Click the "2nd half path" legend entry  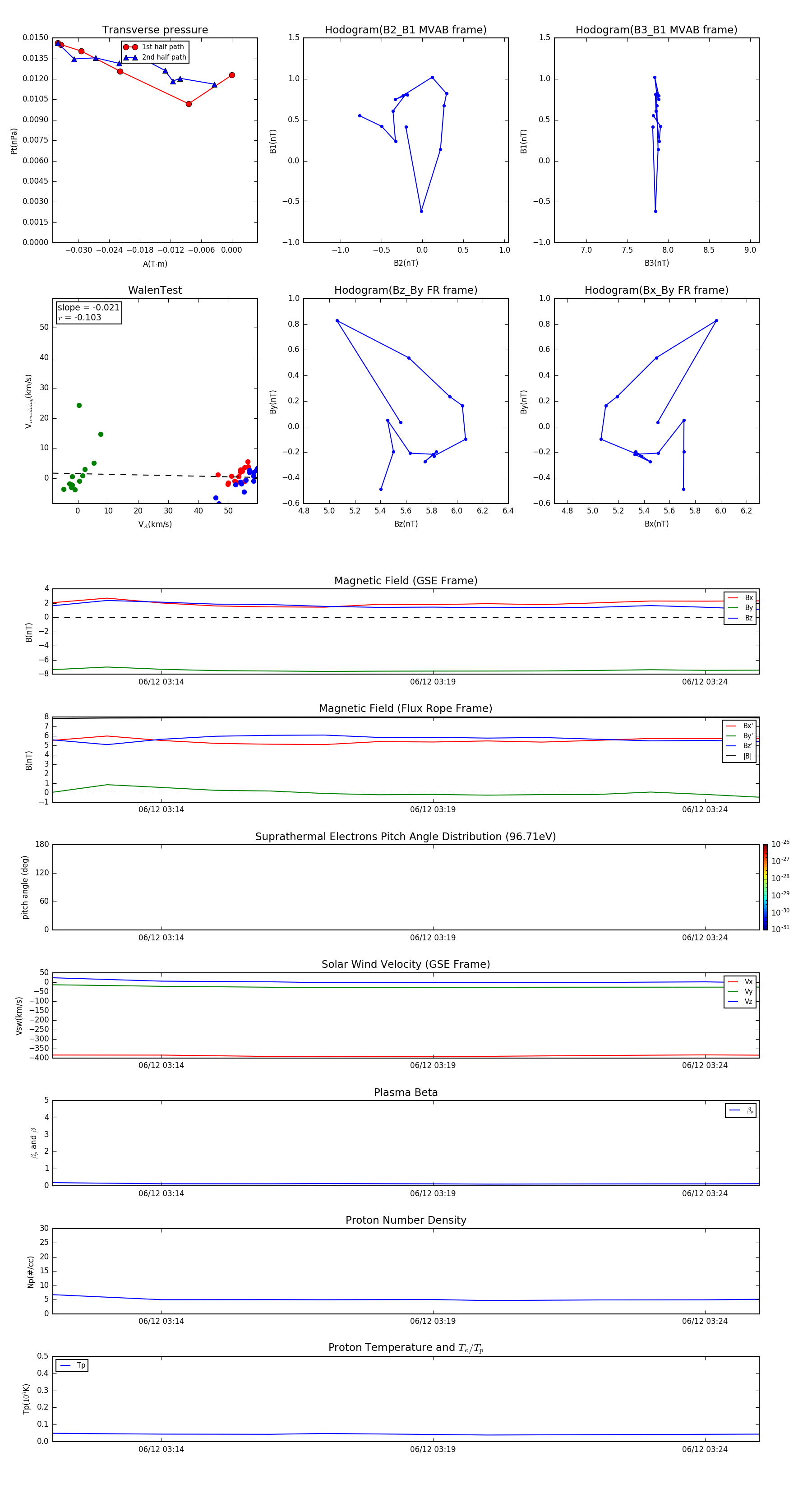point(155,57)
